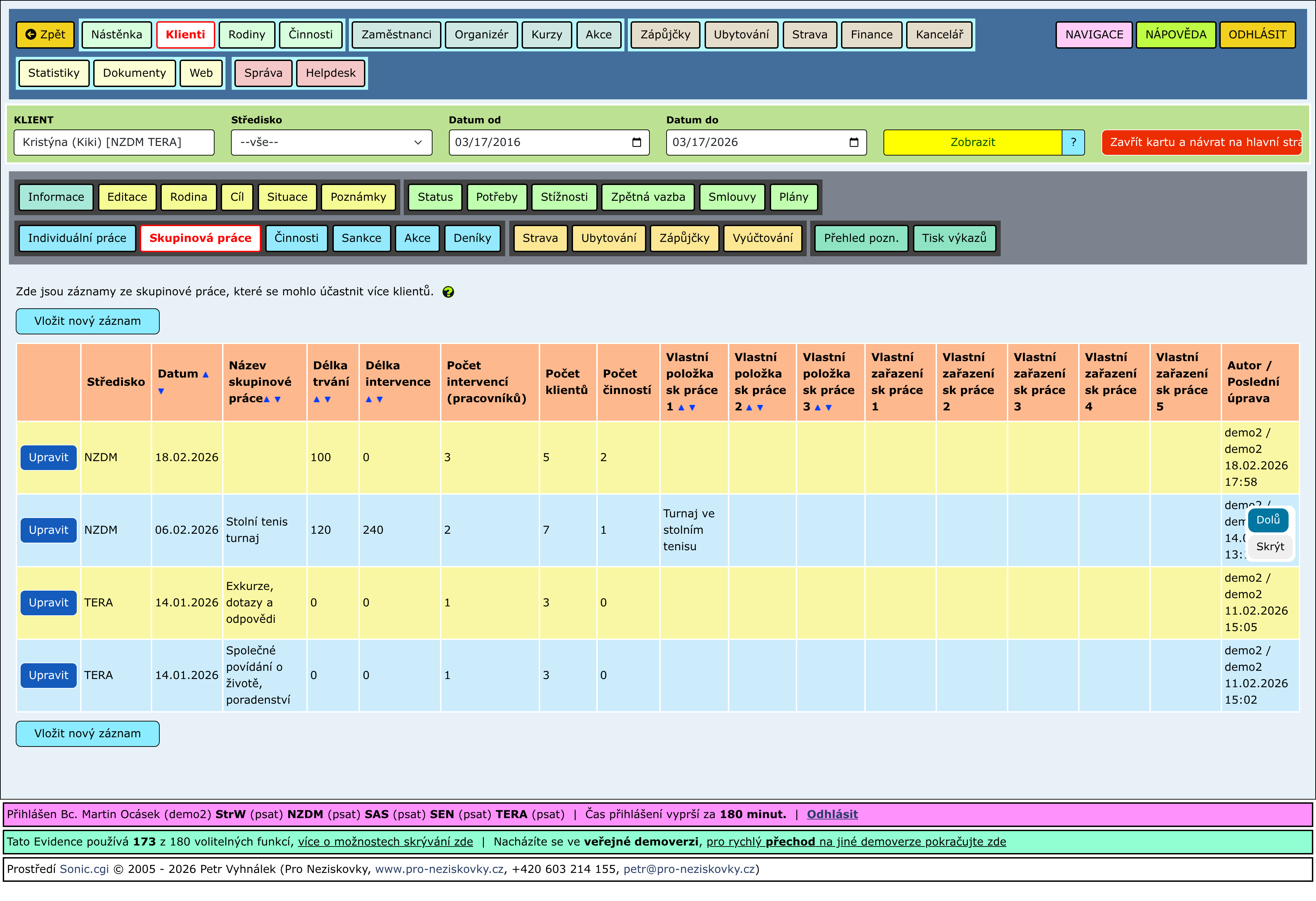Switch to the Poznámky tab
The height and width of the screenshot is (901, 1316).
(x=358, y=197)
